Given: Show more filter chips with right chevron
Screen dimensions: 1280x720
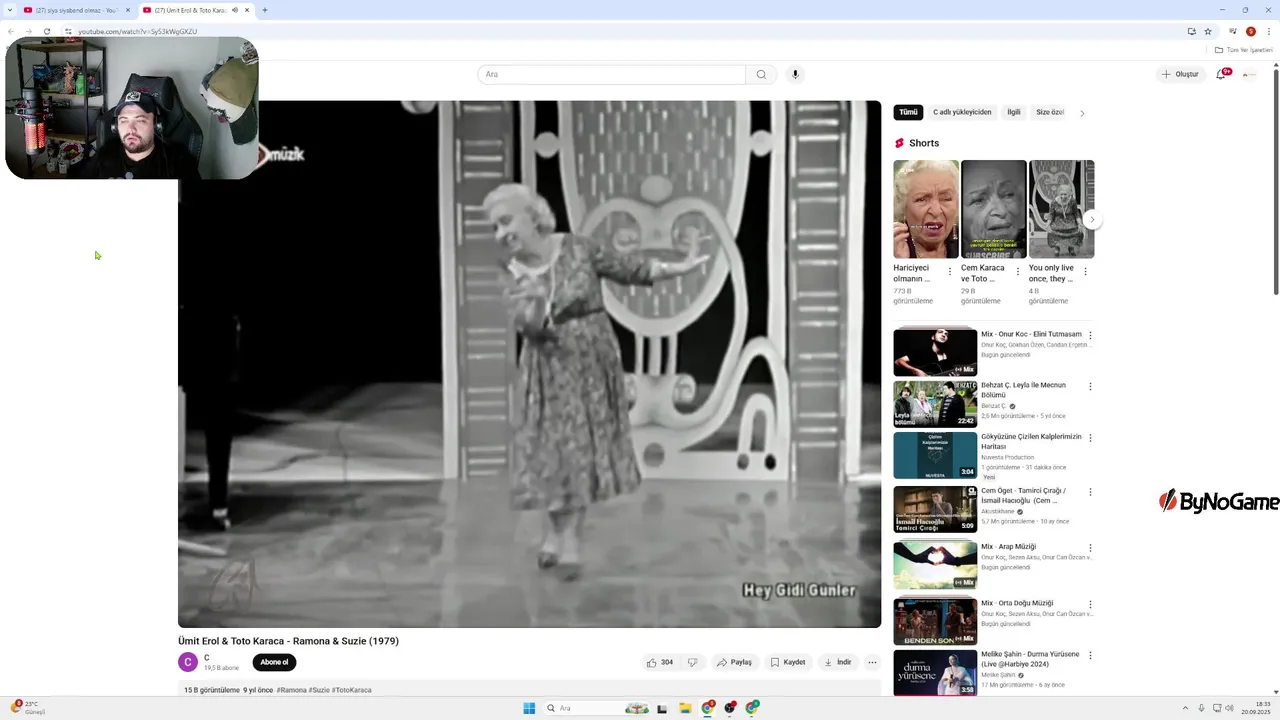Looking at the screenshot, I should (x=1082, y=113).
